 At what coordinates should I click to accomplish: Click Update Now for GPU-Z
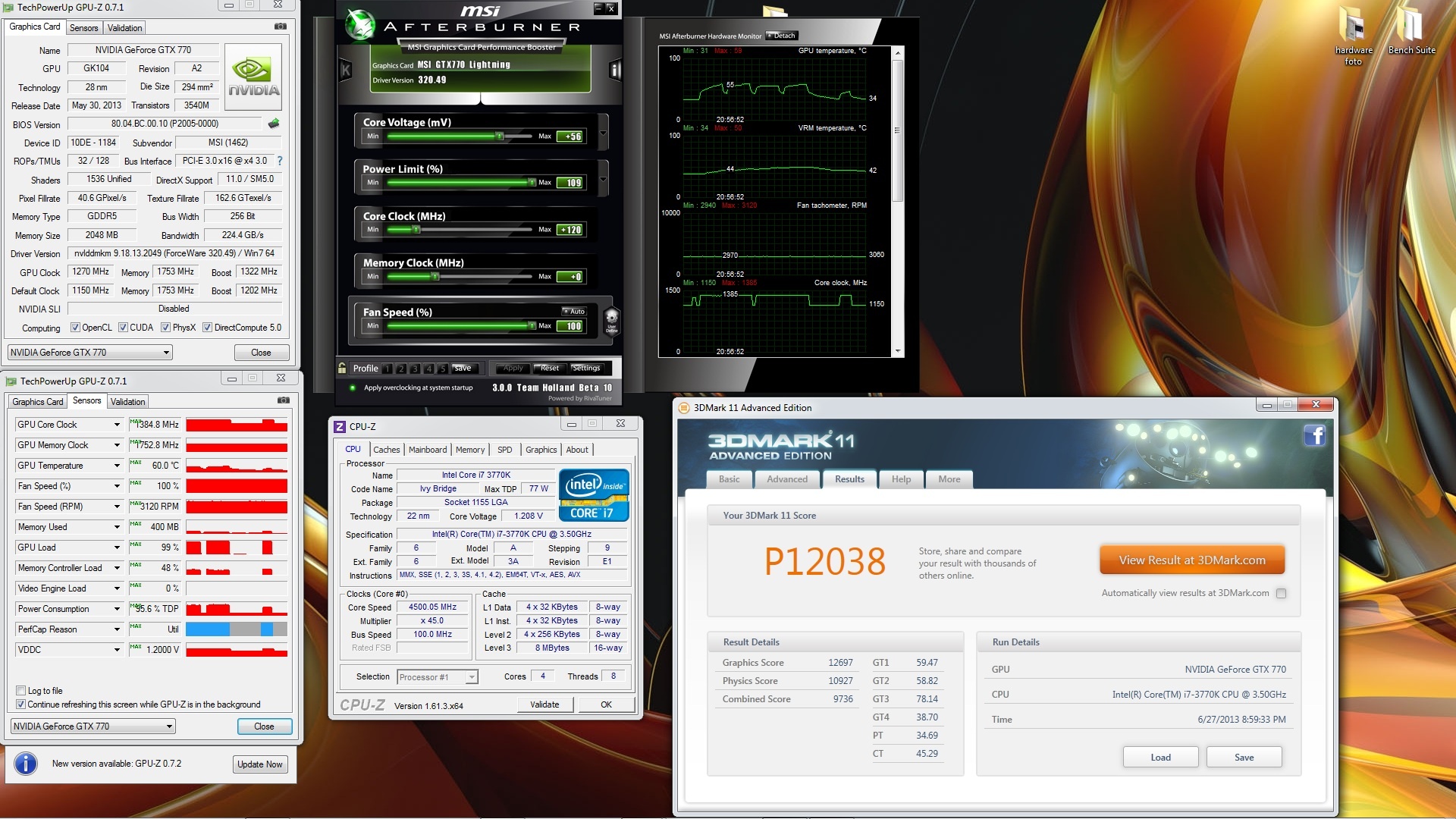pos(259,764)
